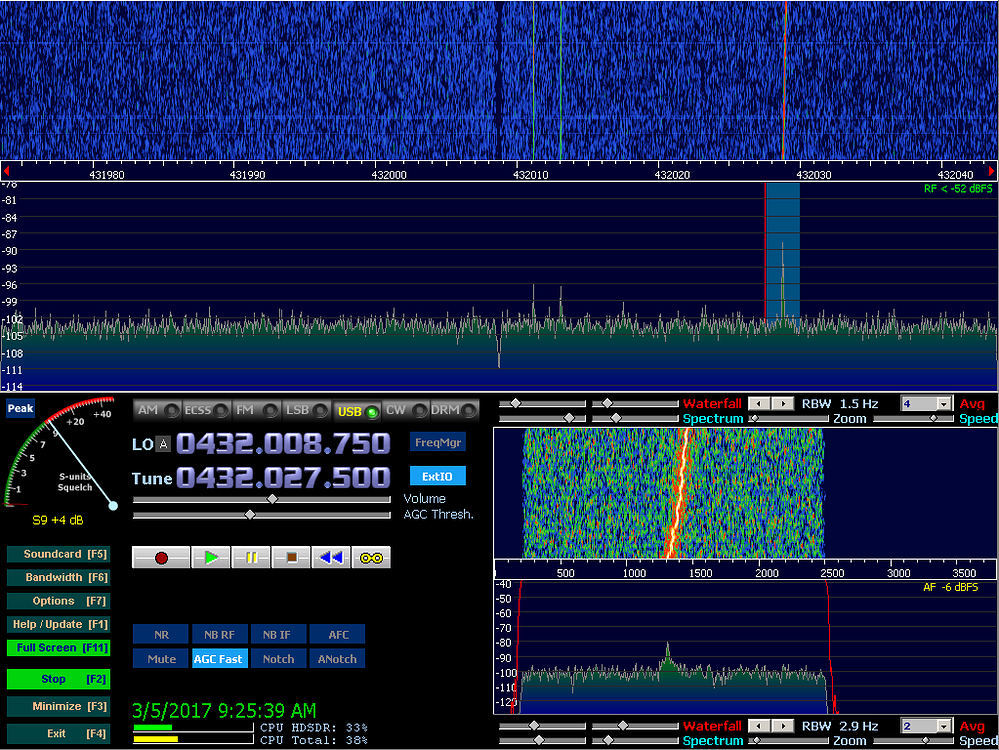Image resolution: width=999 pixels, height=750 pixels.
Task: Click the AF -6 dBFS indicator
Action: click(x=950, y=587)
